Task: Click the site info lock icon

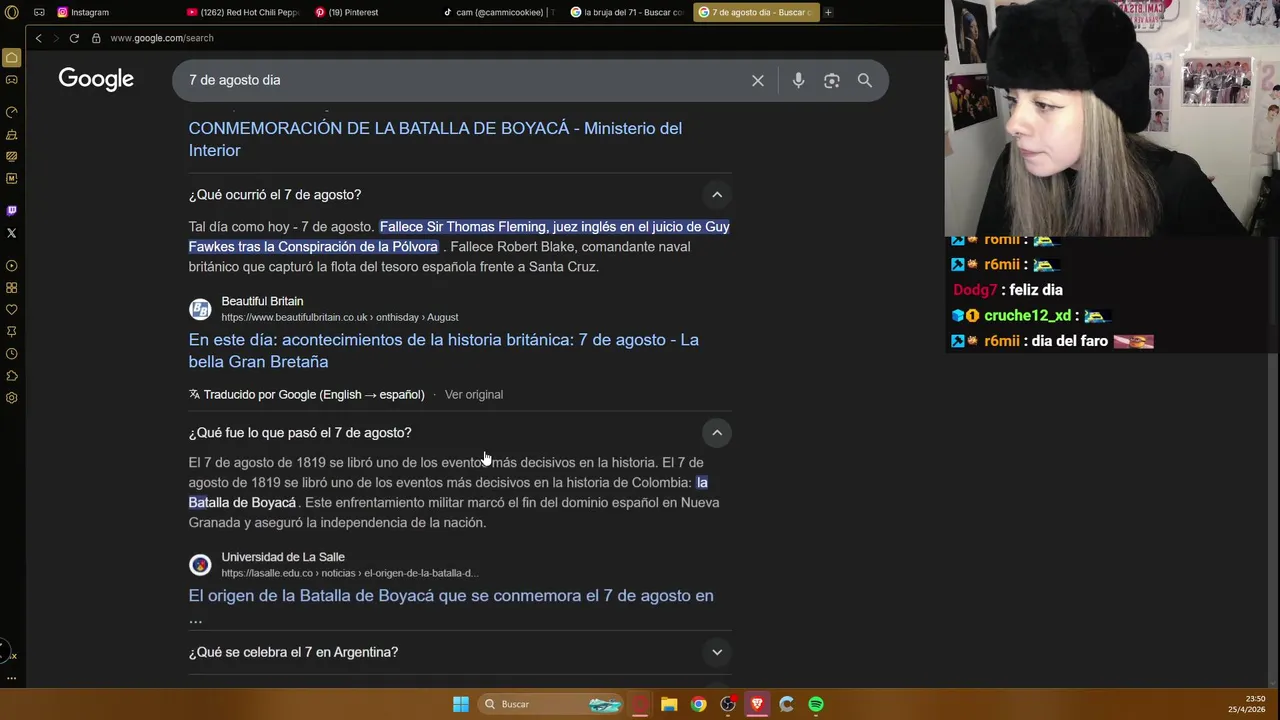Action: click(x=96, y=38)
